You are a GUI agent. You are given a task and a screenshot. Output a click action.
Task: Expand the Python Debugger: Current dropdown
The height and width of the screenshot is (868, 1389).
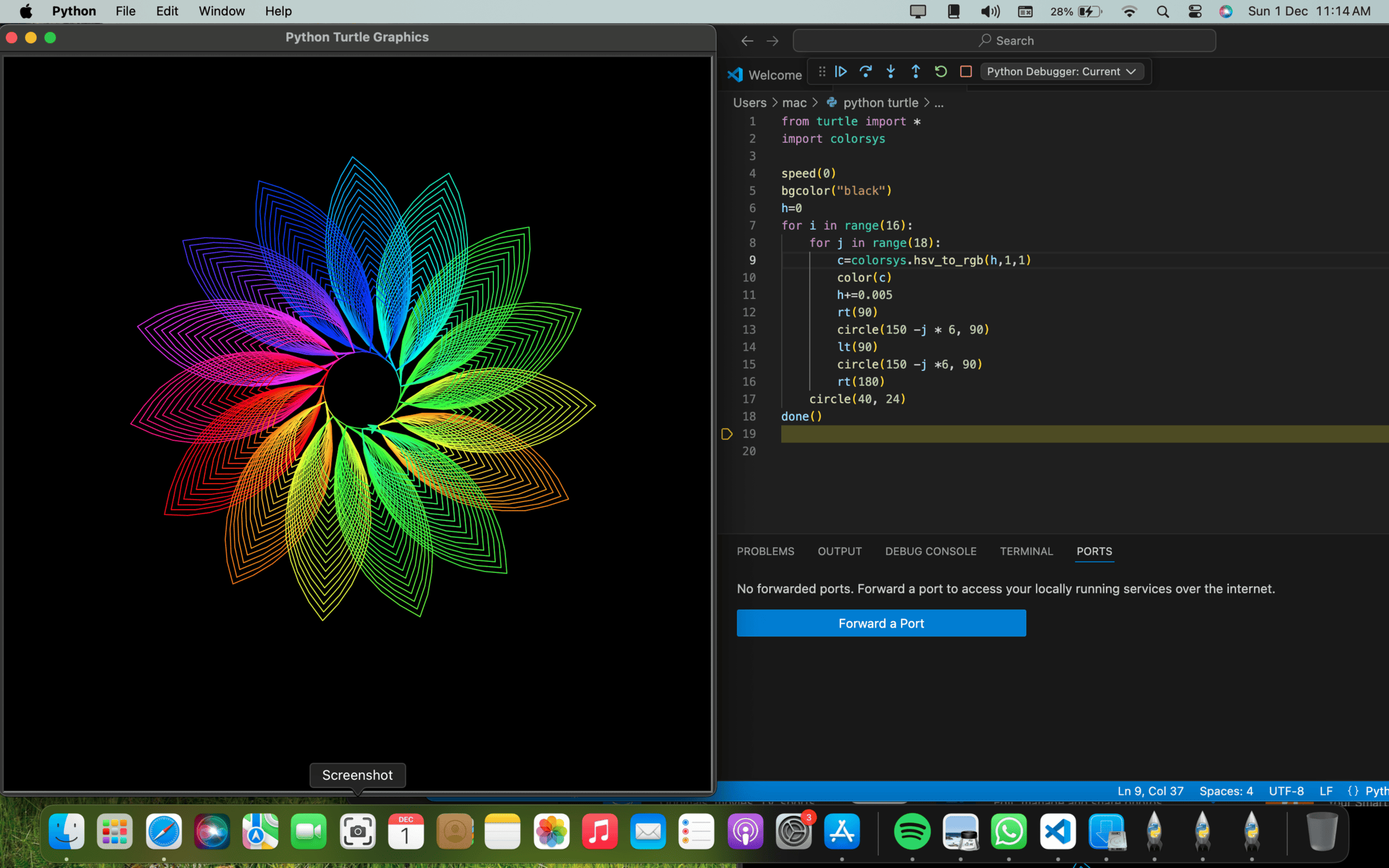click(x=1062, y=71)
